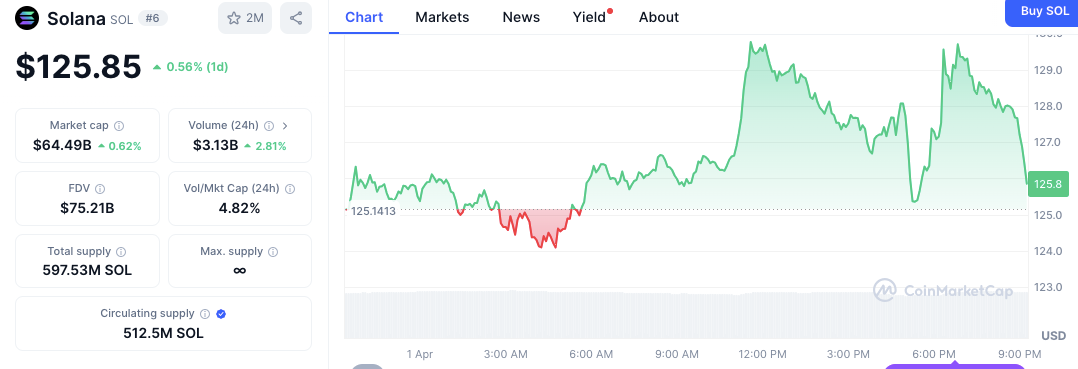Click the Volume (24h) info icon
This screenshot has height=369, width=1078.
[x=270, y=126]
